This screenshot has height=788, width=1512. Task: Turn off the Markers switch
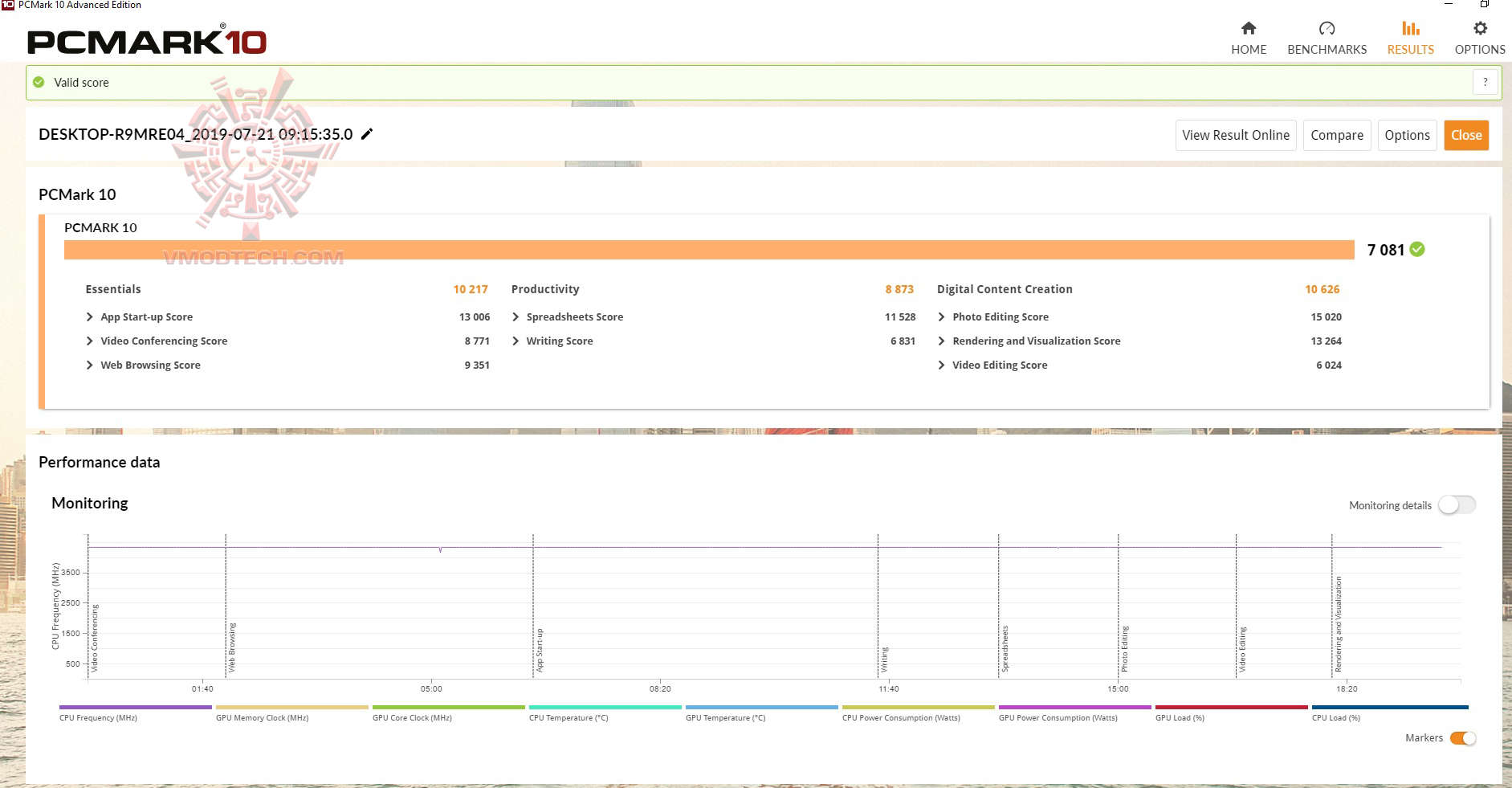coord(1463,738)
